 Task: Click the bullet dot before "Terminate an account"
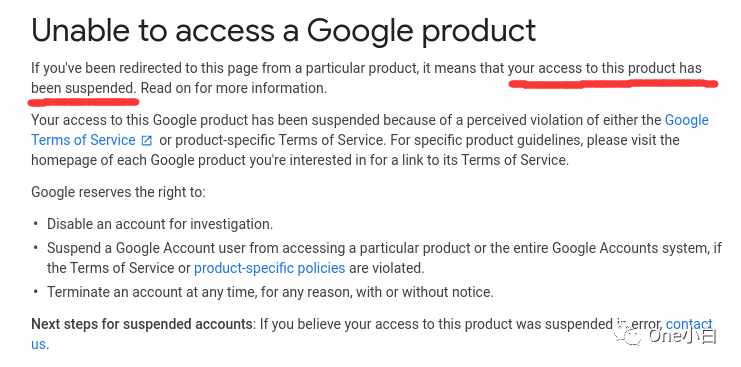[x=36, y=292]
